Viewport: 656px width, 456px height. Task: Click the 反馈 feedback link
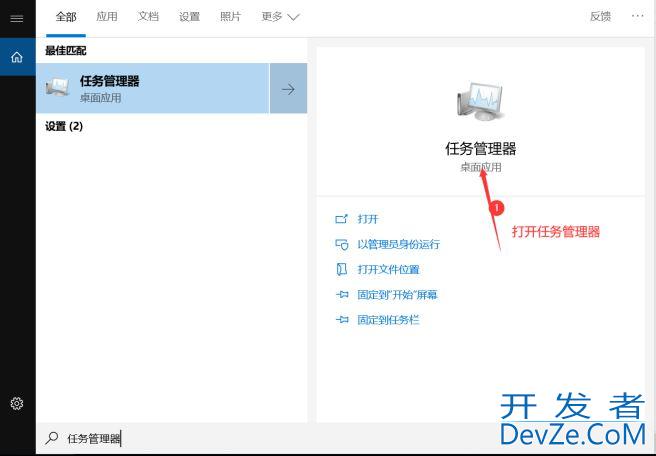click(600, 17)
